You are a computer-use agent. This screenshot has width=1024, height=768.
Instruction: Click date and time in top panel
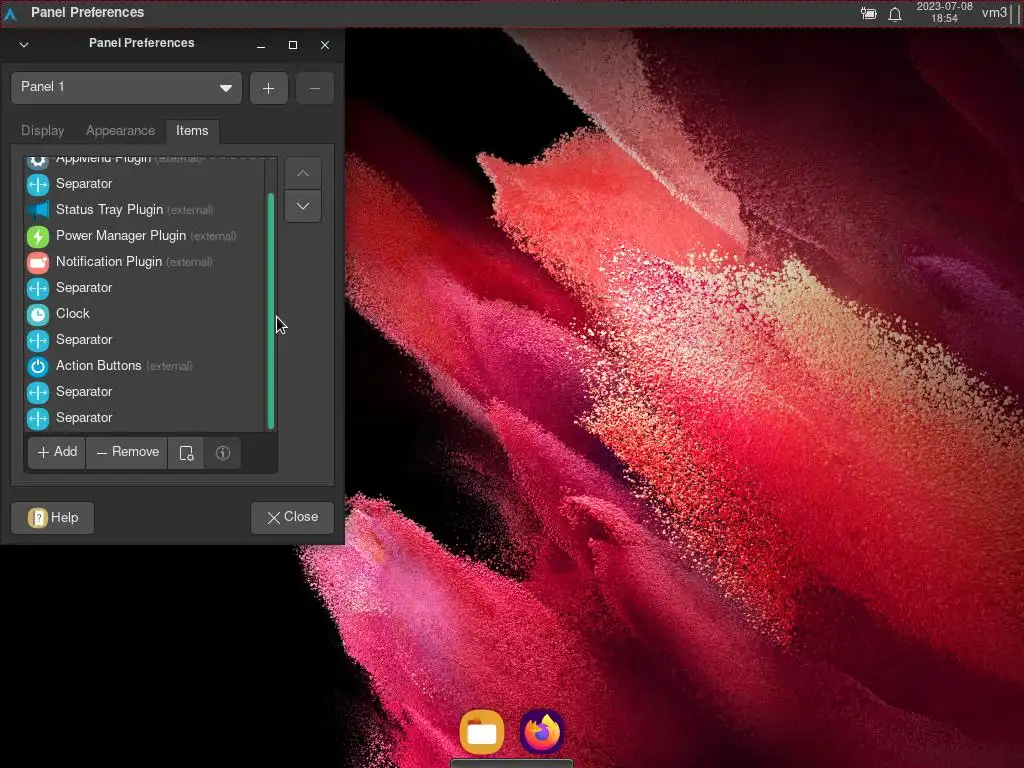pyautogui.click(x=944, y=12)
